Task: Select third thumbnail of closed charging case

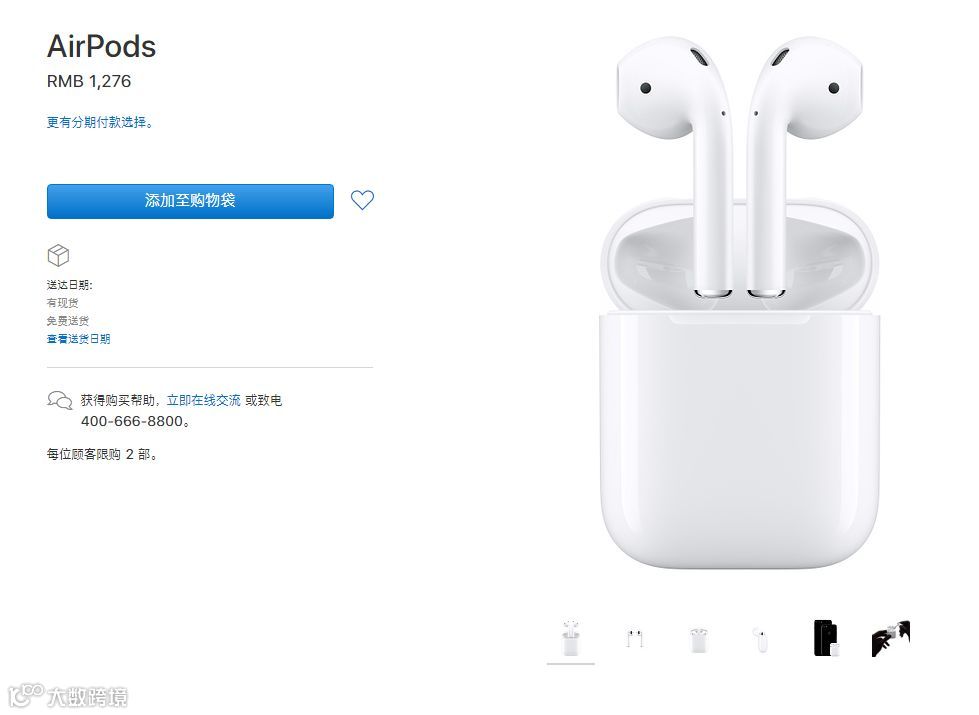Action: tap(699, 640)
